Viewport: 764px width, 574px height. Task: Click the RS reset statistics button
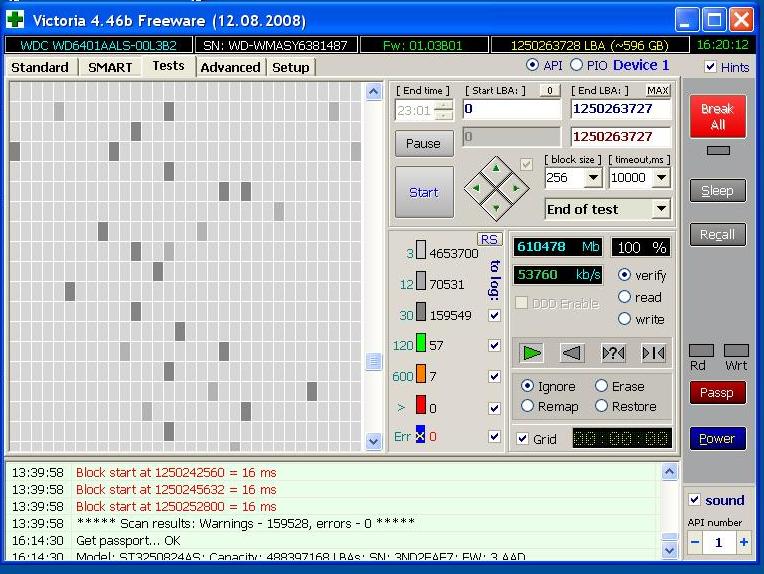(489, 239)
